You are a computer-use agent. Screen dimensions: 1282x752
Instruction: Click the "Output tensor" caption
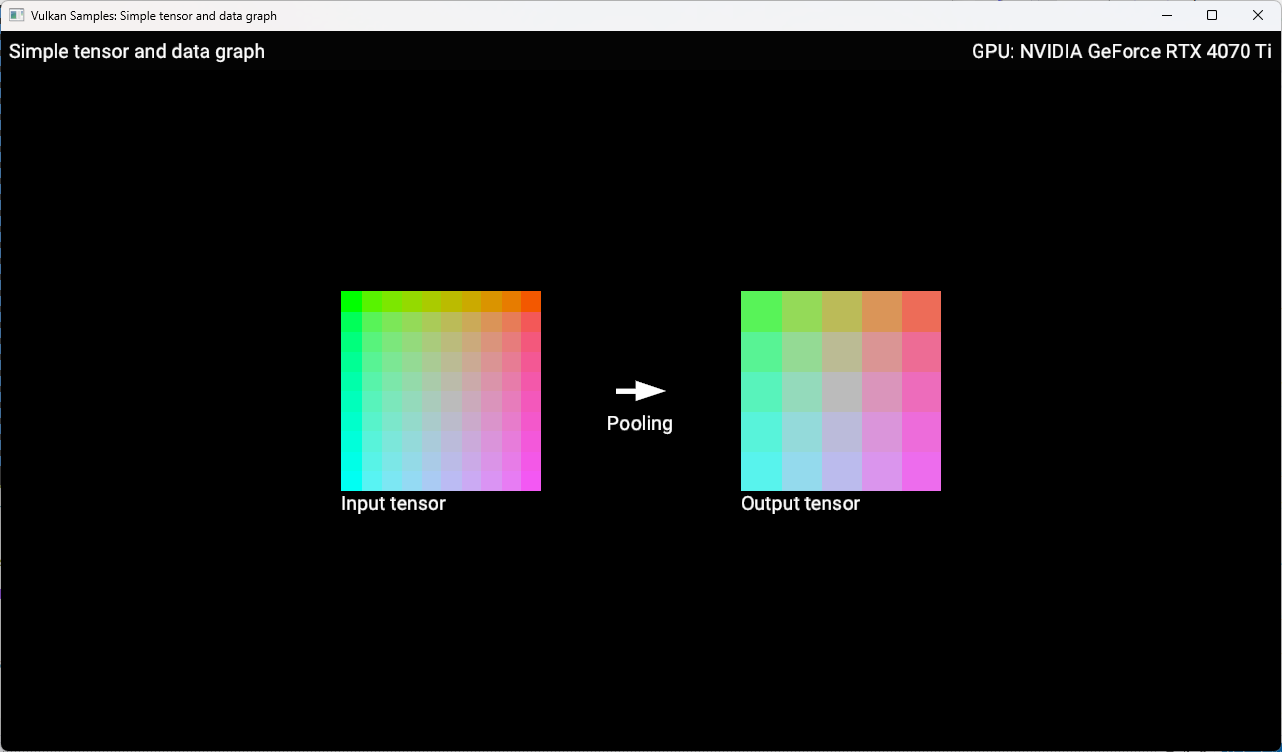coord(800,504)
